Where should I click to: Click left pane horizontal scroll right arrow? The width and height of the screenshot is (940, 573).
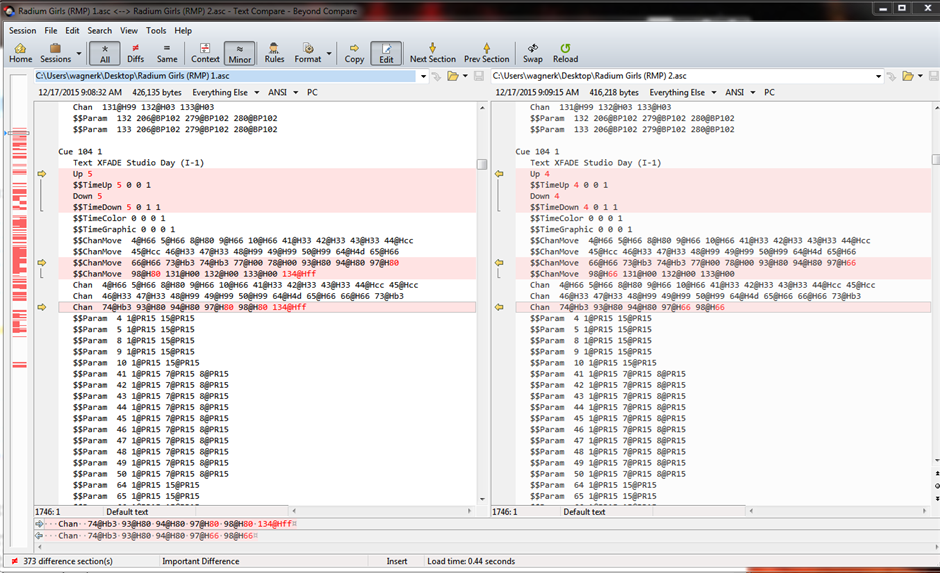469,511
